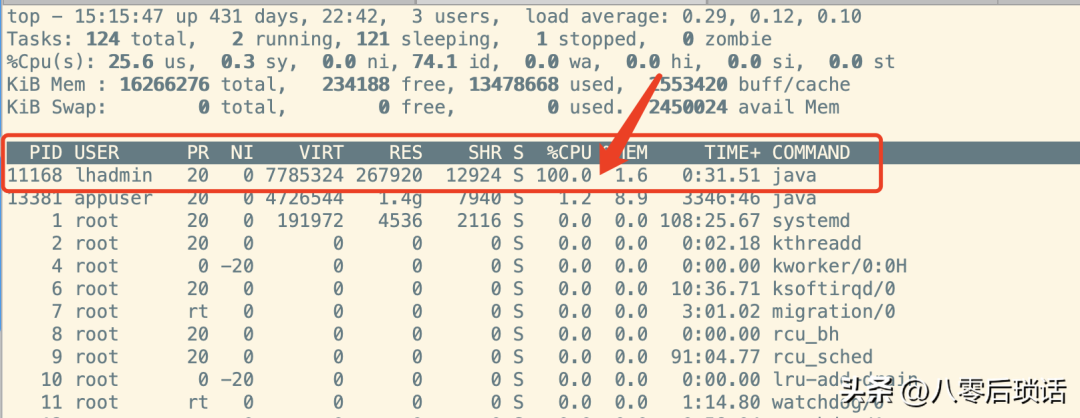Click the 191972 VIRT value for systemd
The height and width of the screenshot is (418, 1080).
click(x=310, y=221)
